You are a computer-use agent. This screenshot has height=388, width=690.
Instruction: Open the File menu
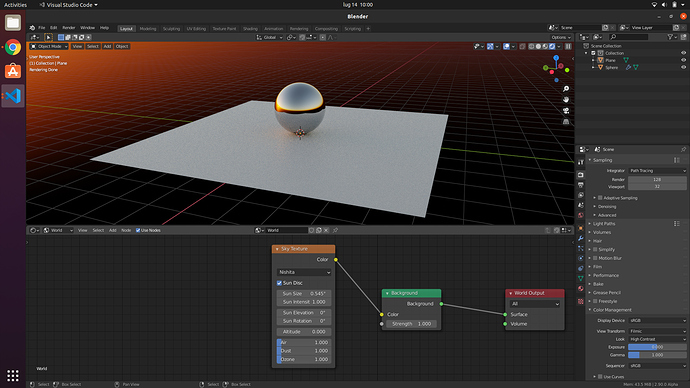pyautogui.click(x=41, y=28)
